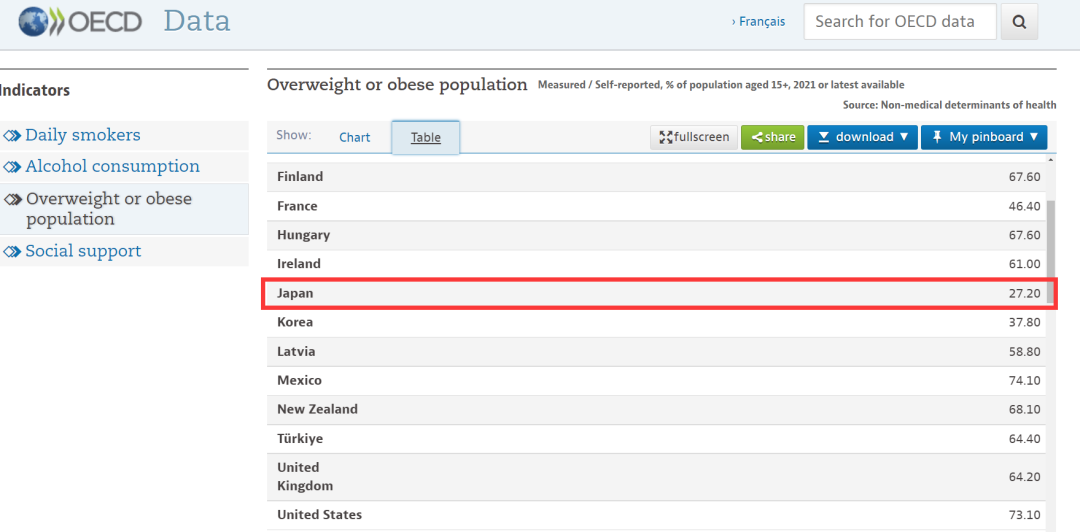
Task: Click the United States table row
Action: (658, 515)
